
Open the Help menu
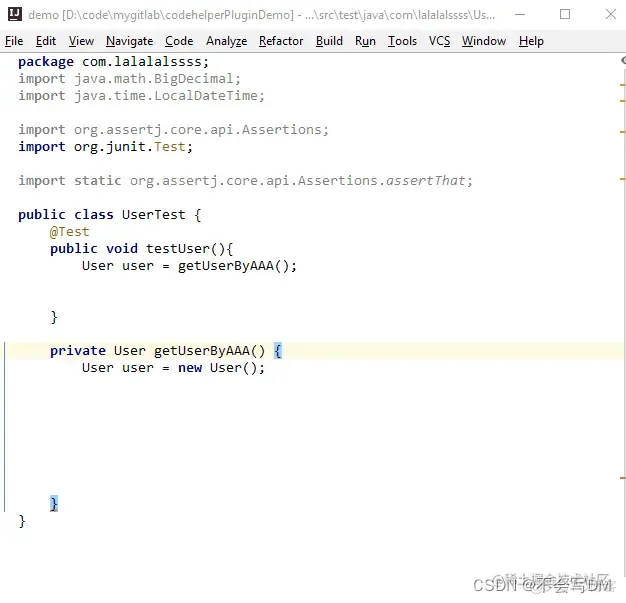coord(531,41)
